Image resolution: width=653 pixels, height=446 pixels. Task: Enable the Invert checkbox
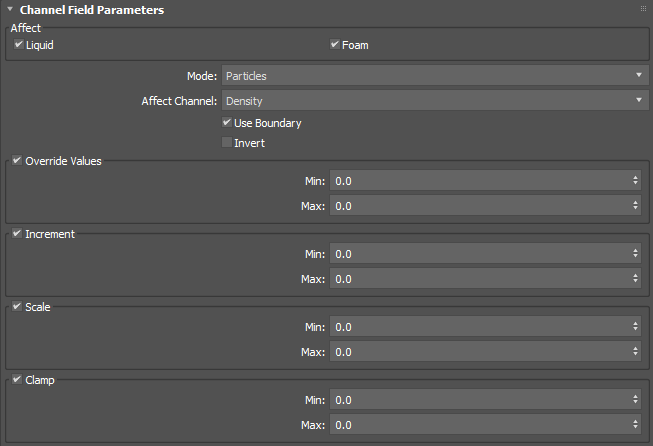227,143
